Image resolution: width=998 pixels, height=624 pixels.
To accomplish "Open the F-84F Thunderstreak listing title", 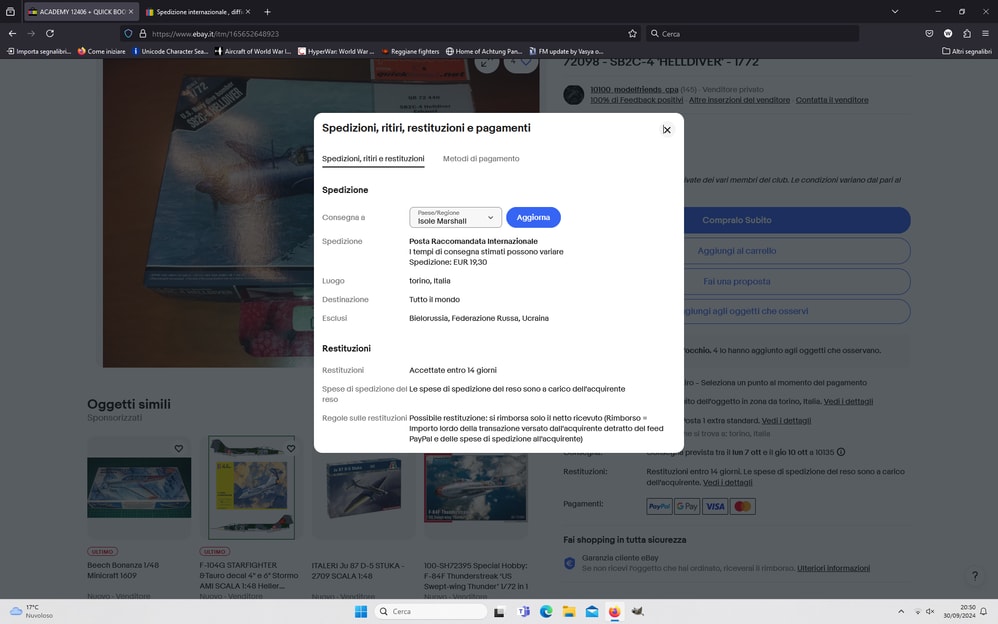I will click(475, 576).
